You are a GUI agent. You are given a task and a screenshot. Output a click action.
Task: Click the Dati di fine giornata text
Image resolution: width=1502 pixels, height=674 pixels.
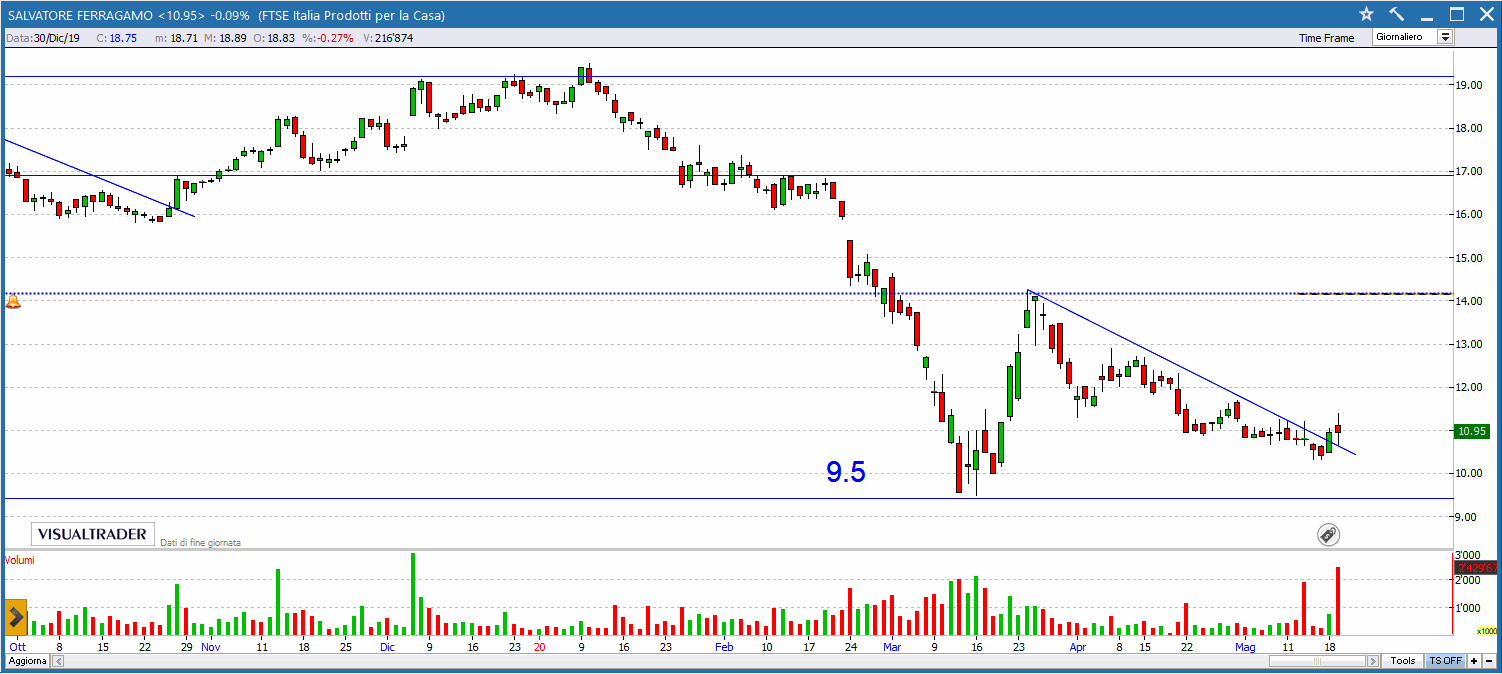[200, 543]
